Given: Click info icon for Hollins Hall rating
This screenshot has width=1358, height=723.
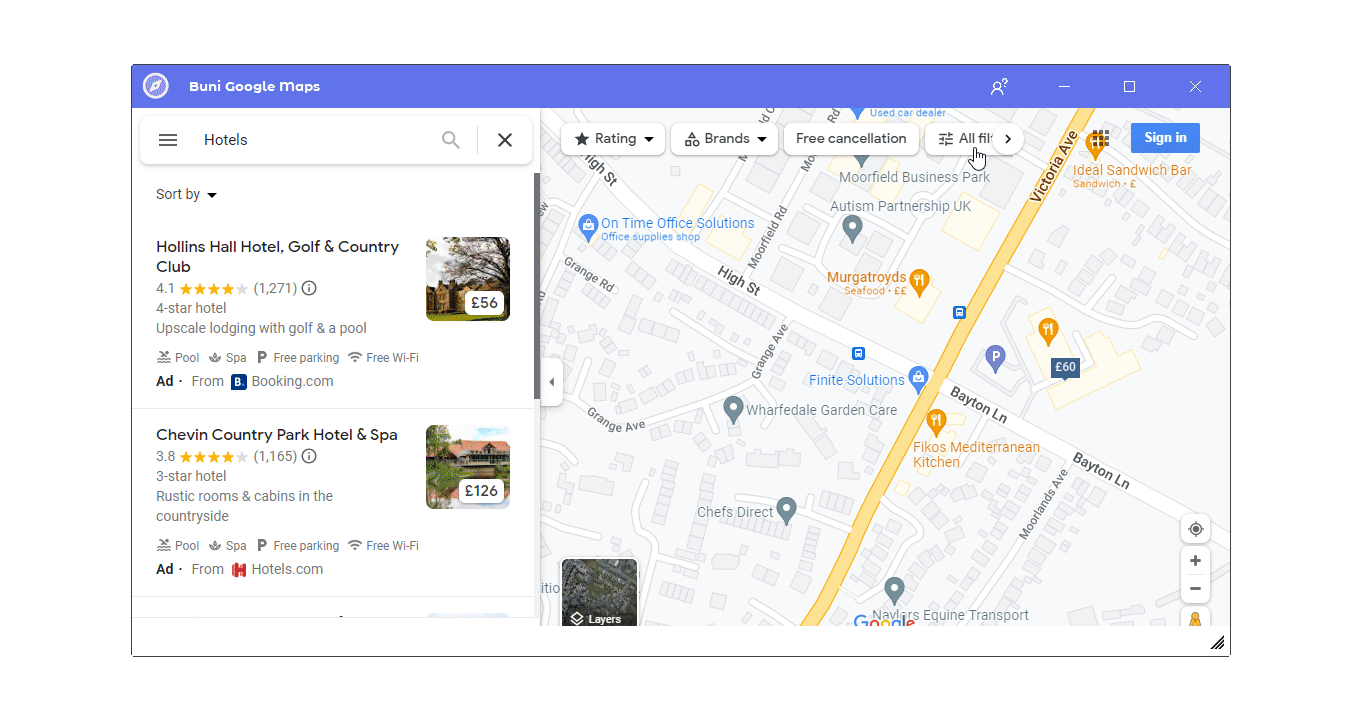Looking at the screenshot, I should click(309, 288).
